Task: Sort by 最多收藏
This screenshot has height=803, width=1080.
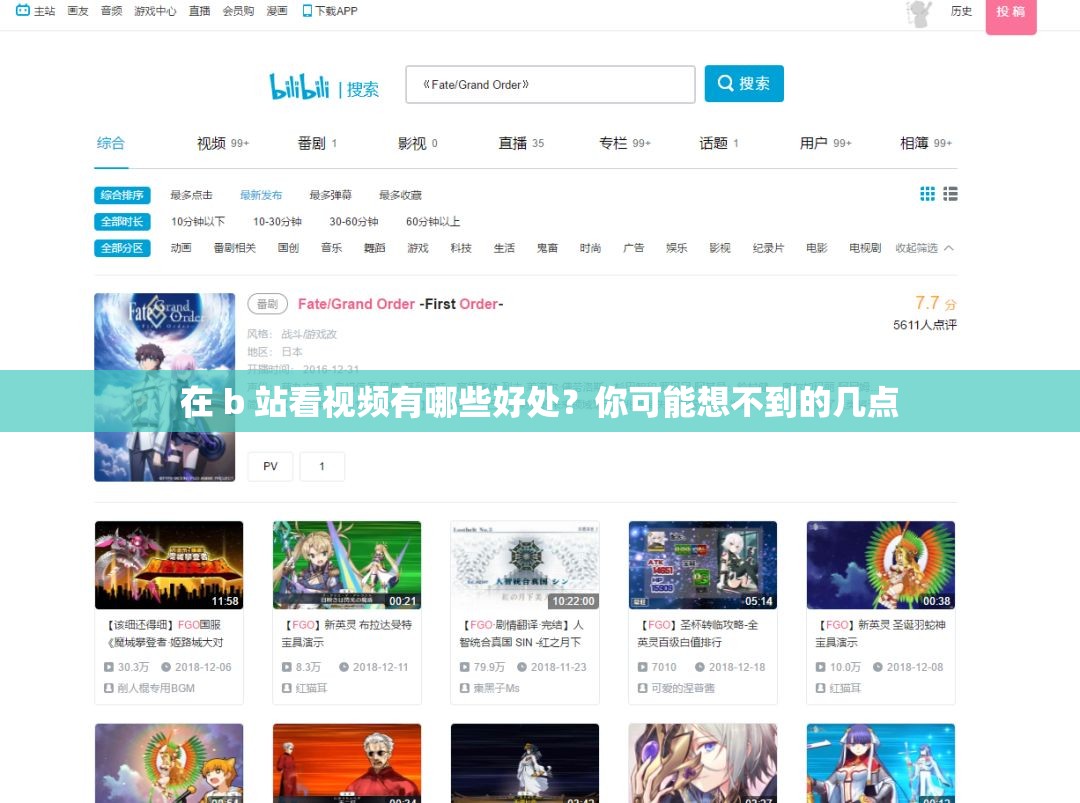Action: [x=400, y=195]
